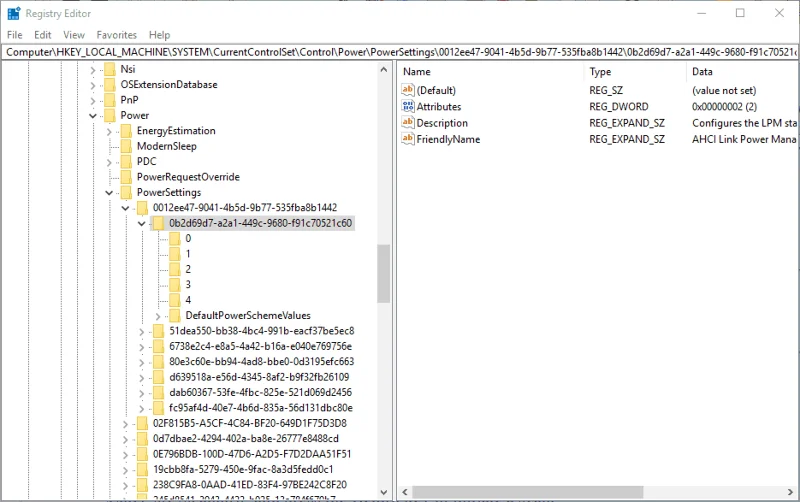Click the tree pane vertical scrollbar thumb
Image resolution: width=800 pixels, height=502 pixels.
384,273
